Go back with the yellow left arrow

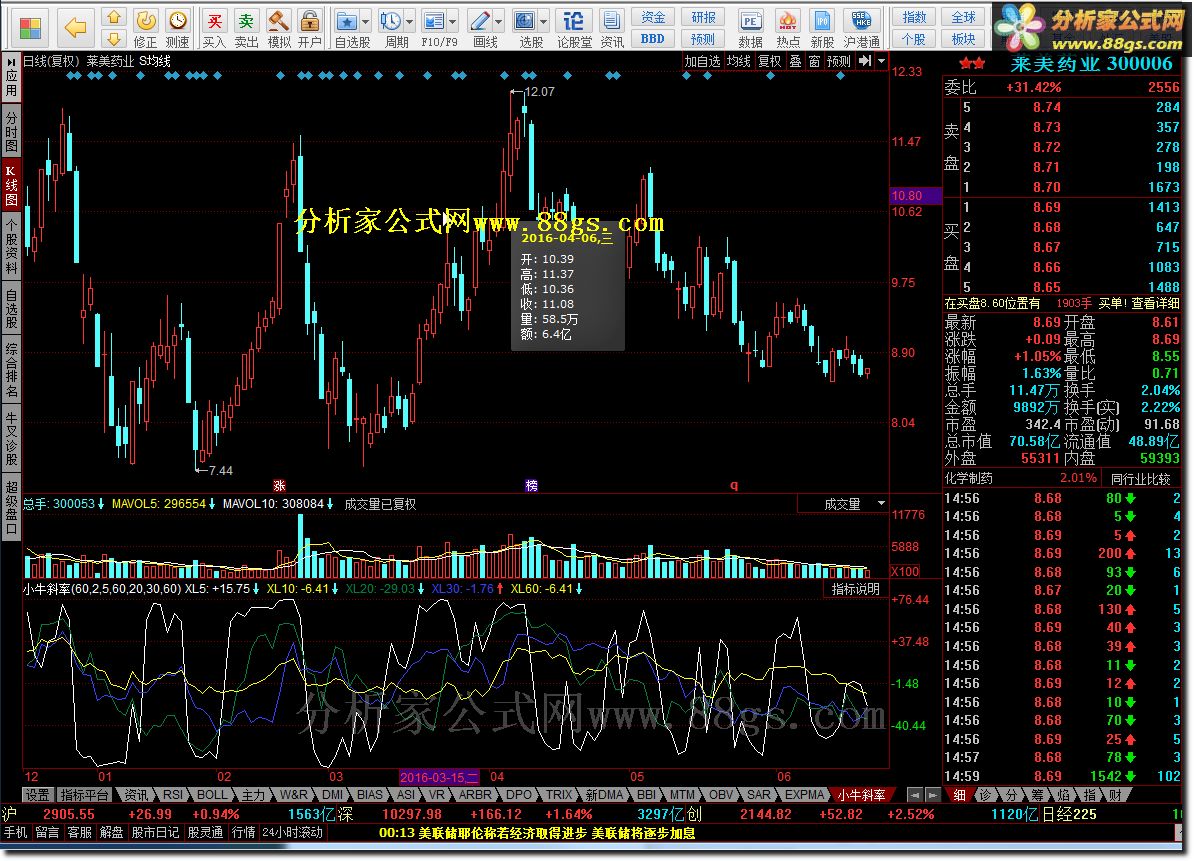(x=75, y=28)
